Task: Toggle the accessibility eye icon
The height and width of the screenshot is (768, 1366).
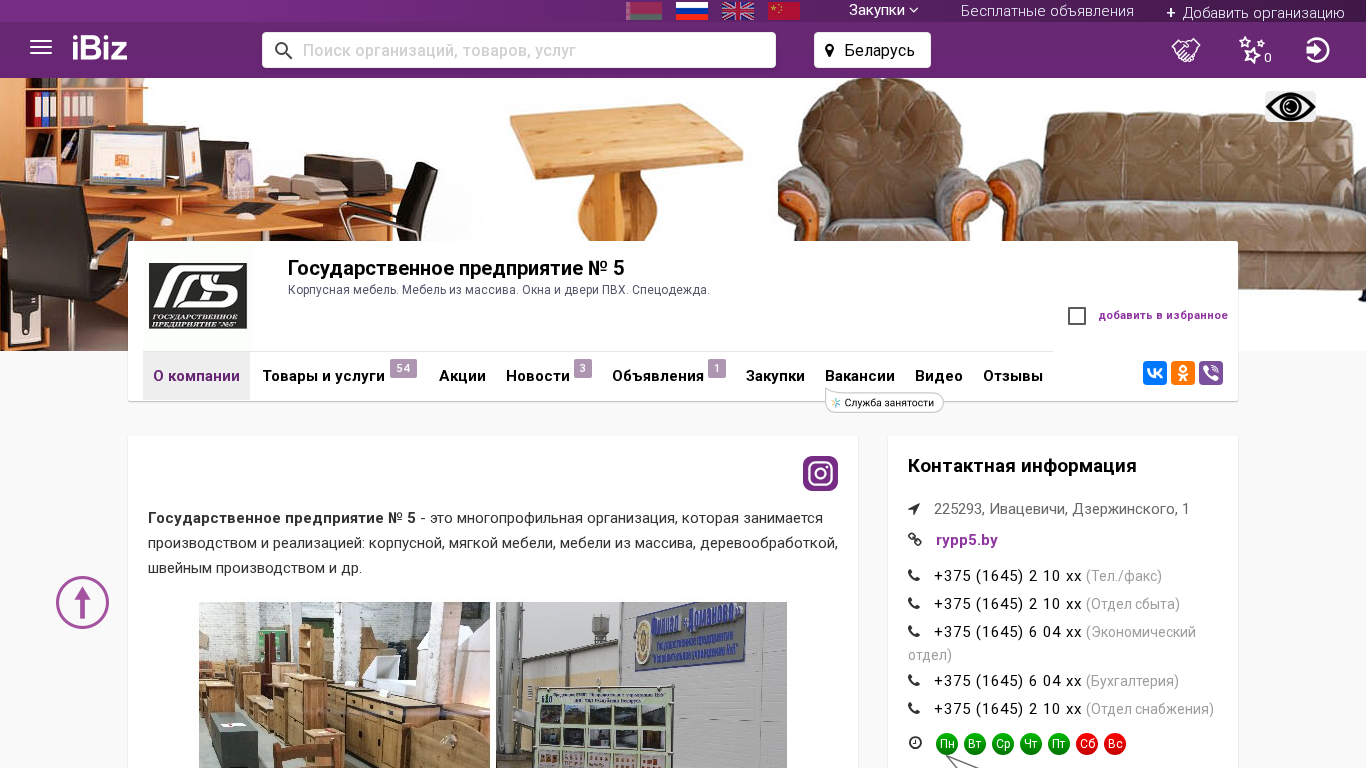Action: coord(1290,107)
